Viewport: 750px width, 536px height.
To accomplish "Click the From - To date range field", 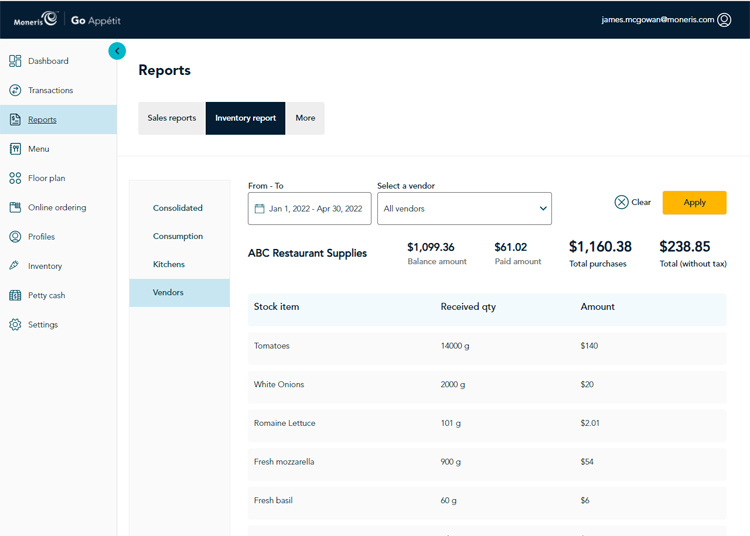I will pyautogui.click(x=309, y=208).
